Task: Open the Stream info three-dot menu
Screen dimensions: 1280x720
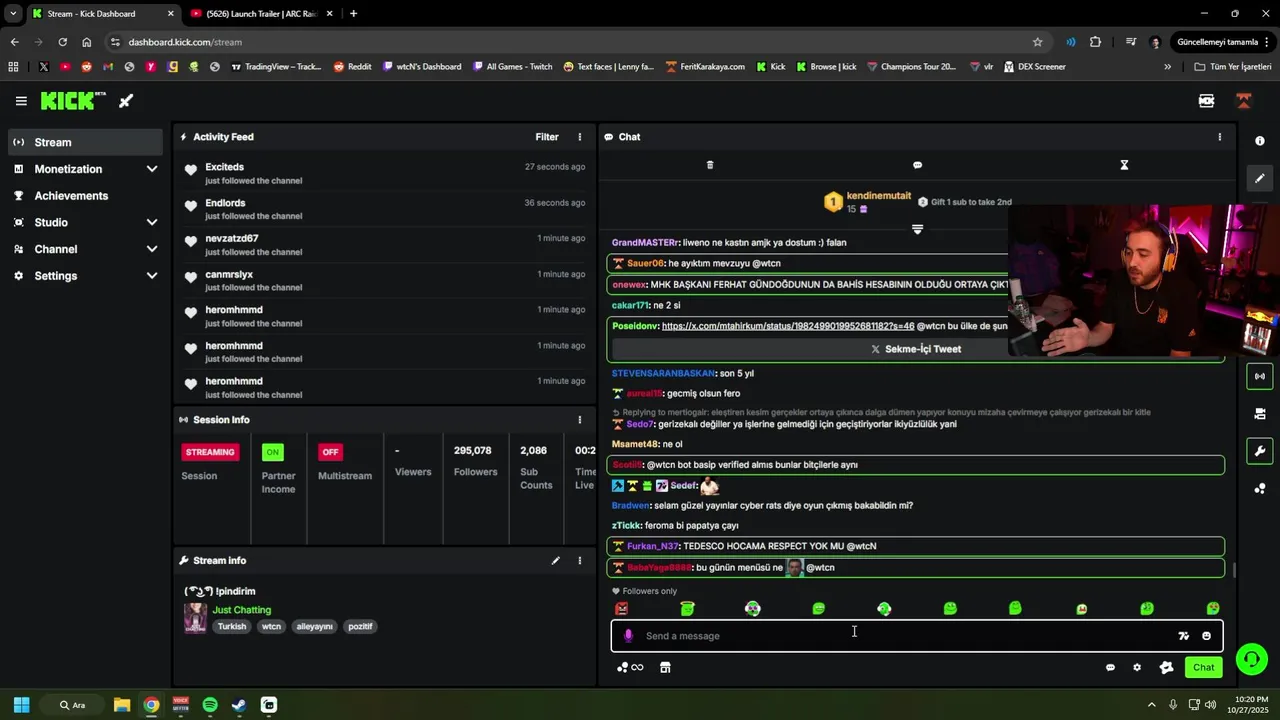Action: [x=579, y=561]
